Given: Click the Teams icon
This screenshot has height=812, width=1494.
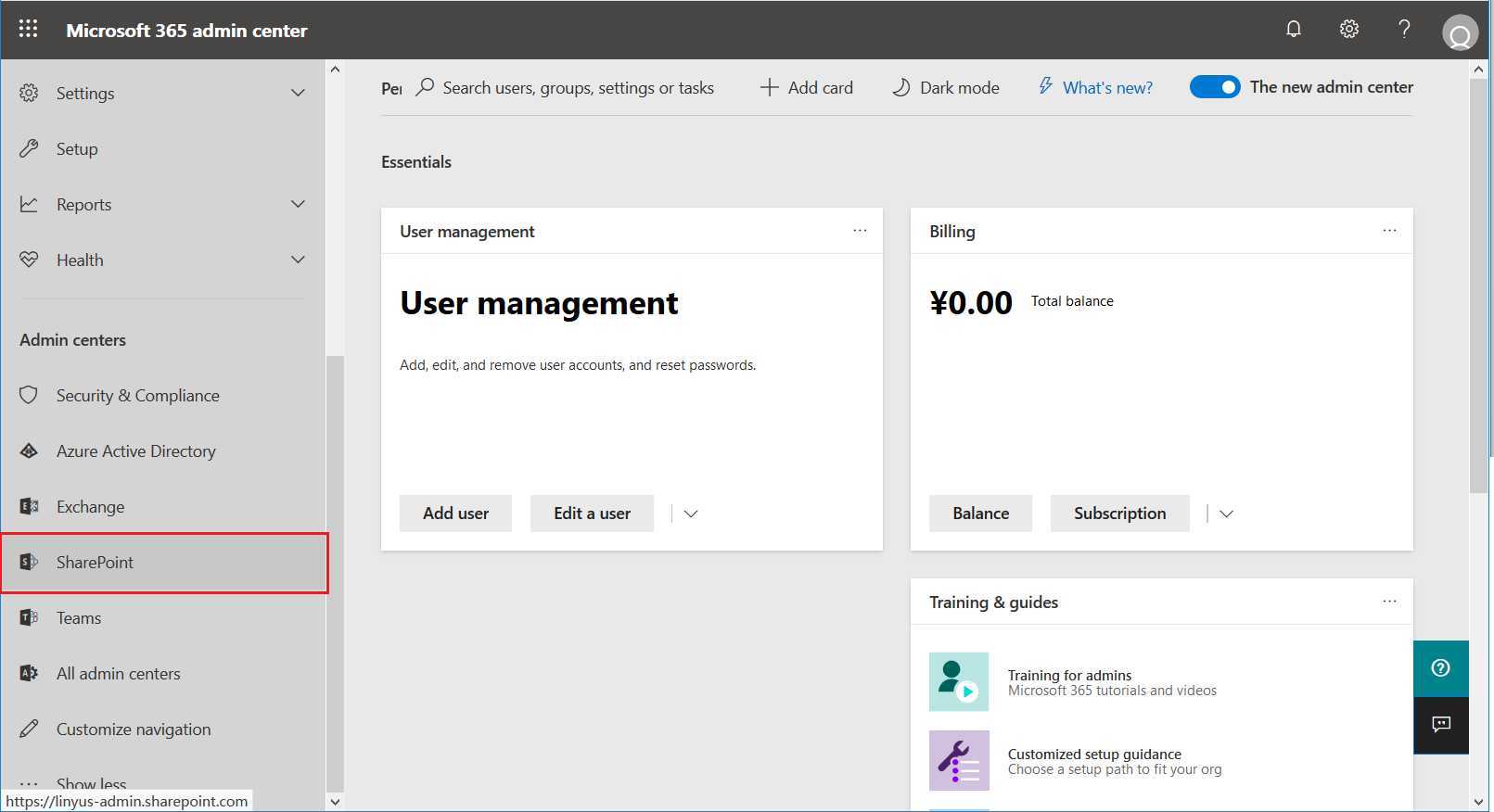Looking at the screenshot, I should tap(29, 617).
